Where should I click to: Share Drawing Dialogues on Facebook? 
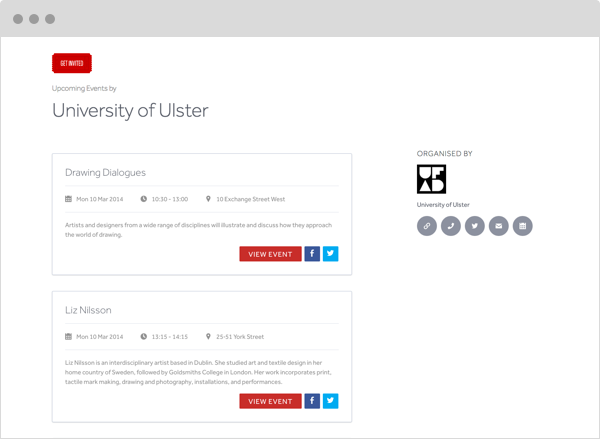[312, 254]
